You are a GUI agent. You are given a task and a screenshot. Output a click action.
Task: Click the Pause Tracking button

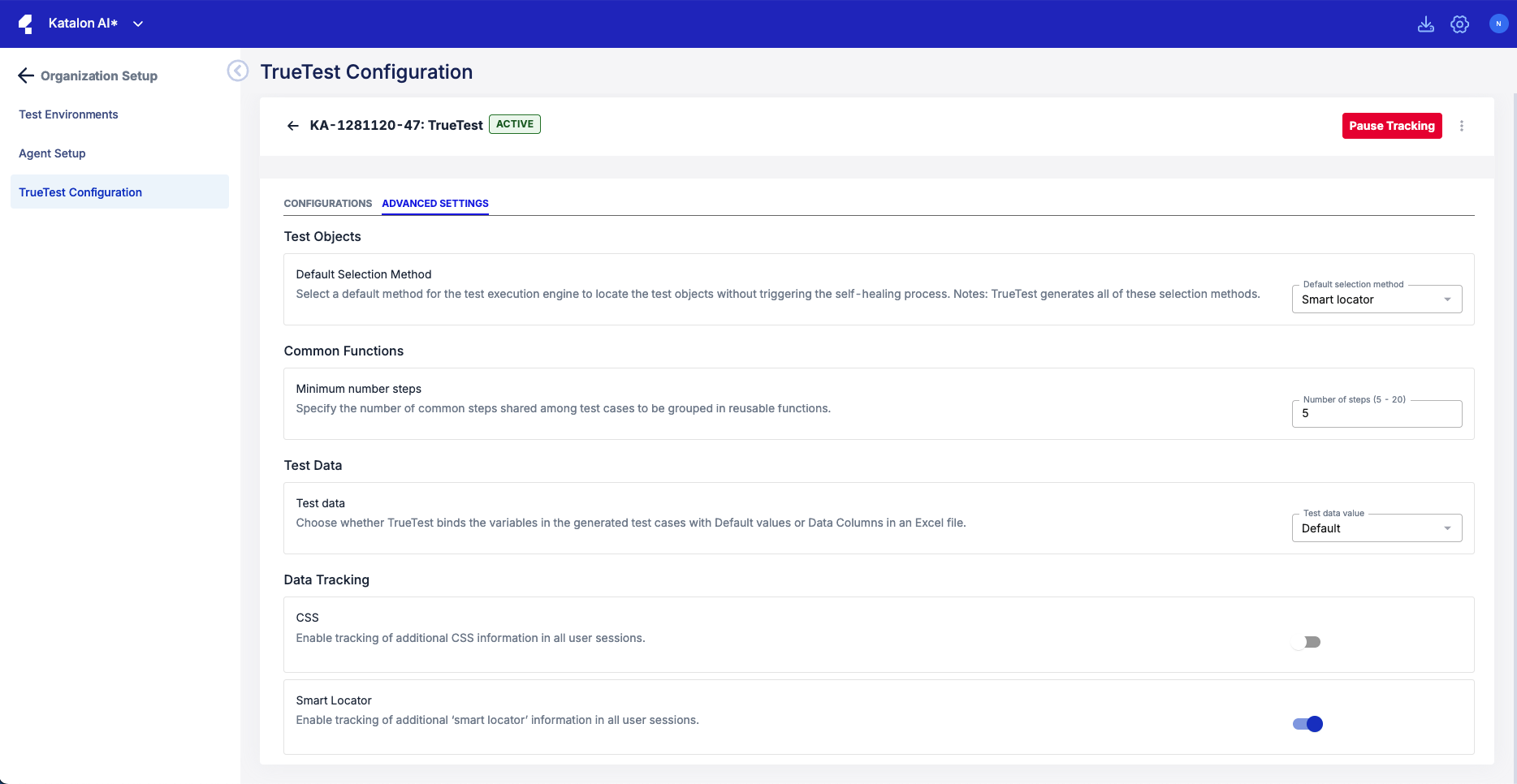pos(1391,126)
